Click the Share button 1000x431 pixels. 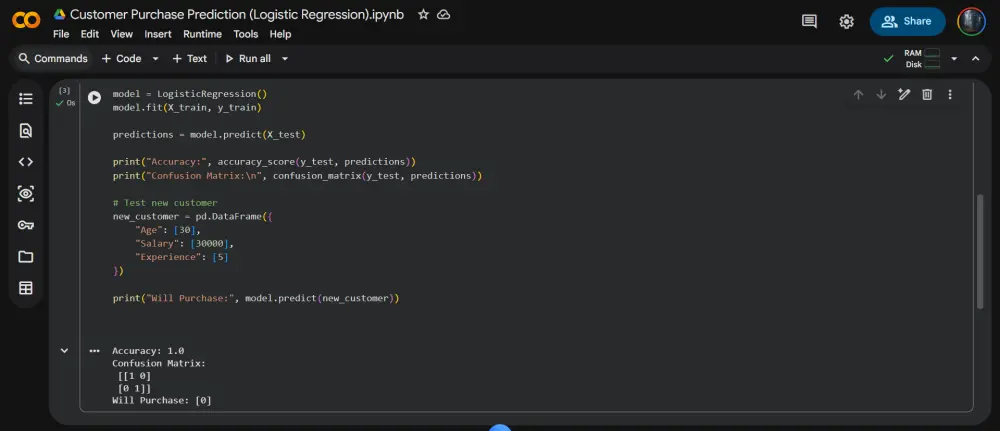point(907,21)
